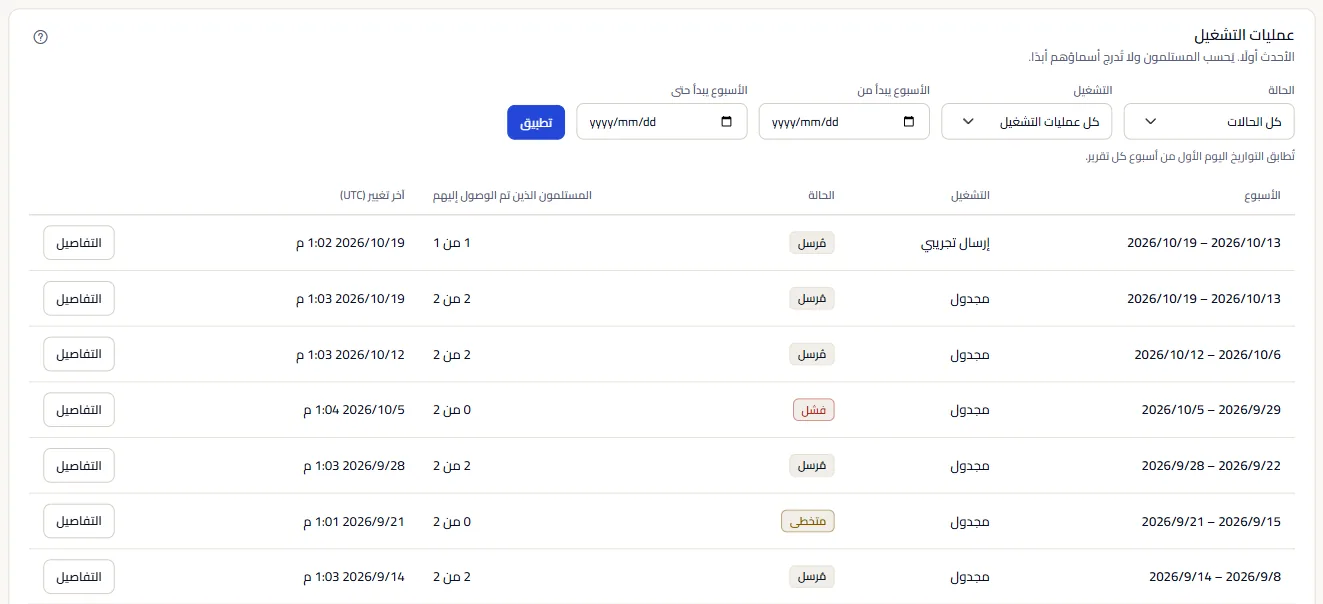Click timestamp '1:03 2026/9/28 م'
1323x604 pixels.
pyautogui.click(x=354, y=465)
